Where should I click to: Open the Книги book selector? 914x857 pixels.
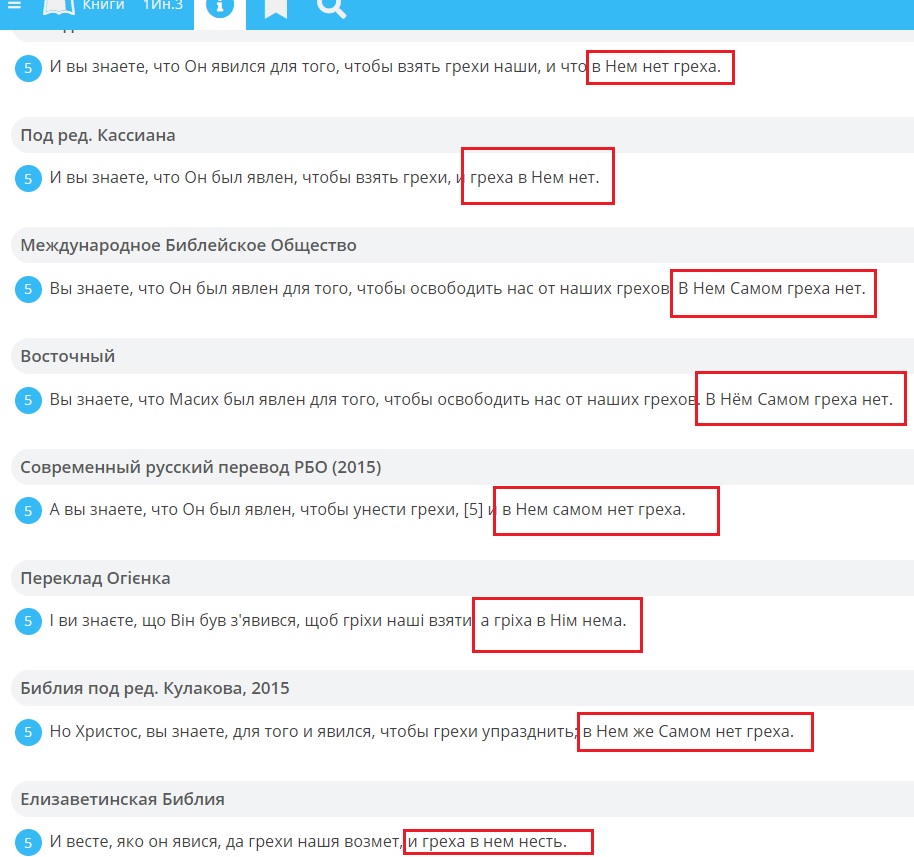point(84,6)
